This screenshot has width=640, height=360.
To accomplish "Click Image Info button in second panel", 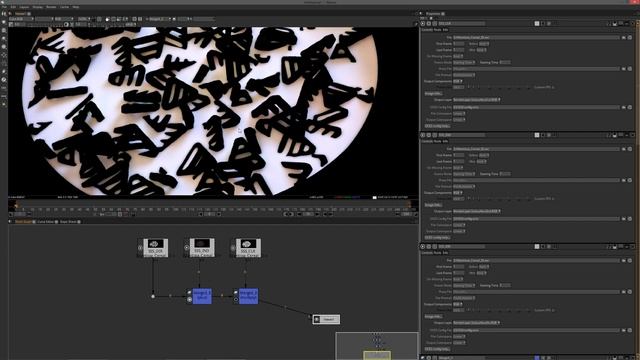I will pyautogui.click(x=433, y=205).
